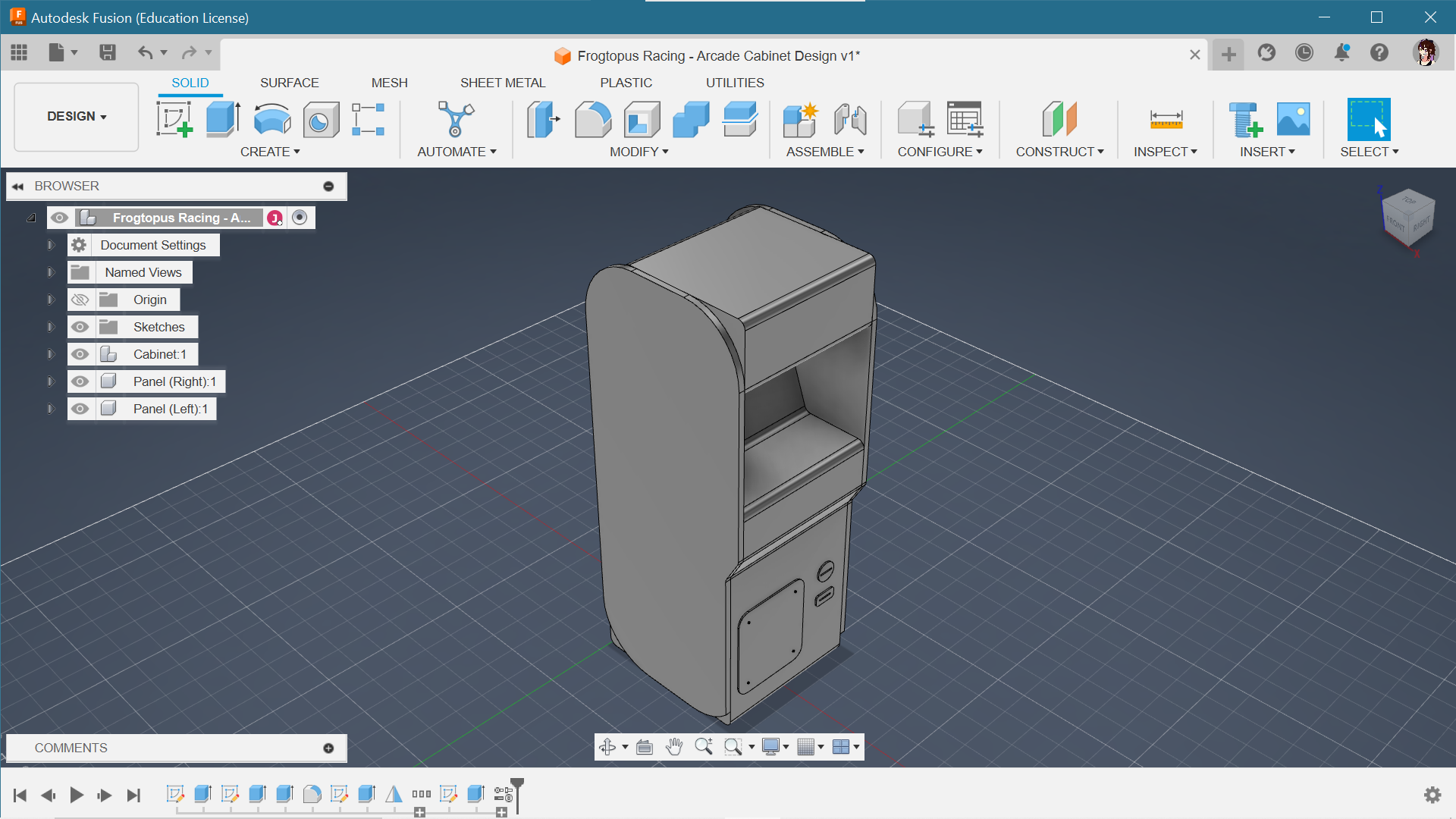1456x819 pixels.
Task: Activate the Select tool
Action: (1369, 120)
